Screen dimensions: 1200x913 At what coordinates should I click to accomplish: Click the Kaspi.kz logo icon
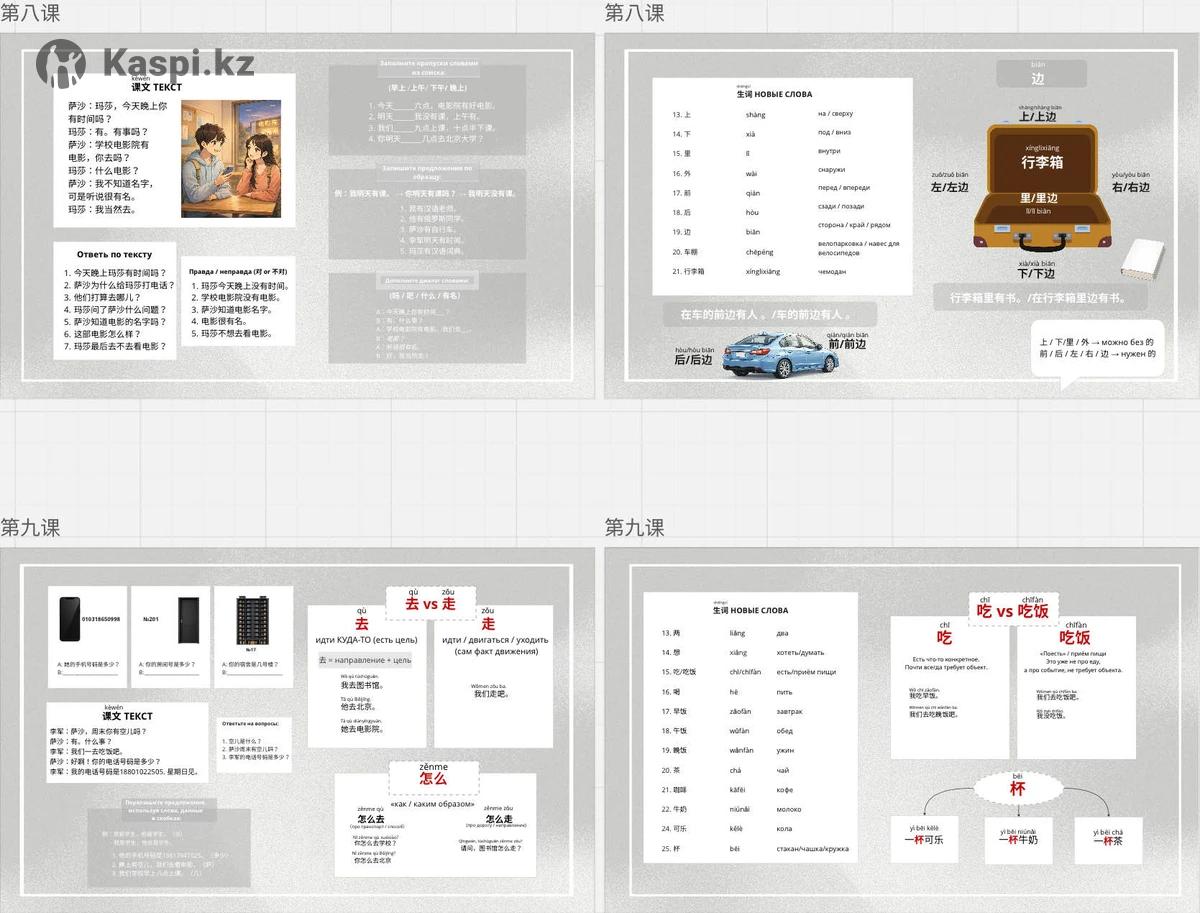[x=60, y=63]
